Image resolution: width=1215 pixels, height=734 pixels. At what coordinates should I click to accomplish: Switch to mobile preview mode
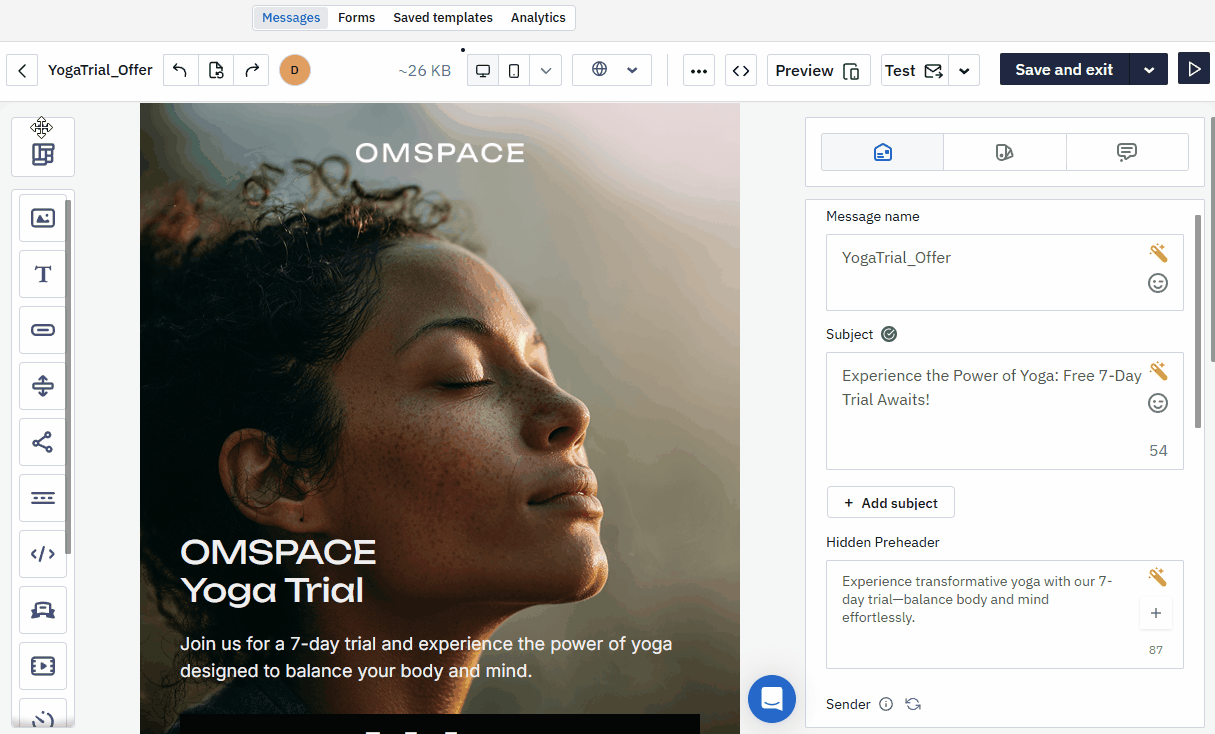514,70
